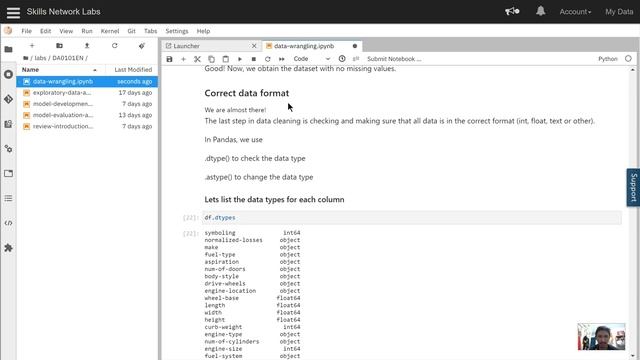Open the Support side tab
640x360 pixels.
633,187
